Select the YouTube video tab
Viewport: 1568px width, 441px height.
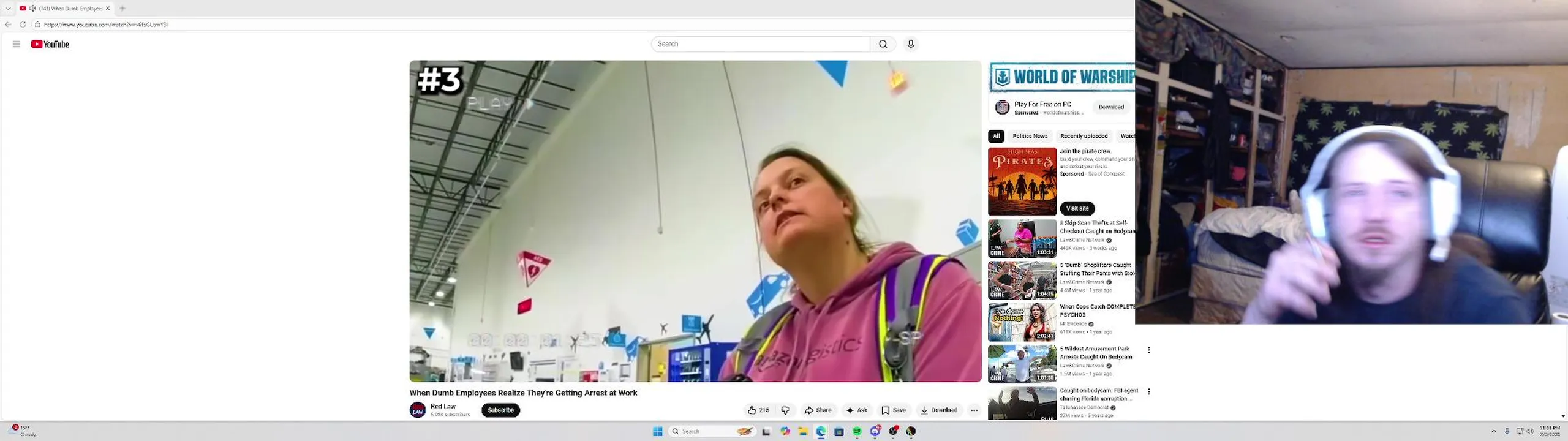click(64, 9)
